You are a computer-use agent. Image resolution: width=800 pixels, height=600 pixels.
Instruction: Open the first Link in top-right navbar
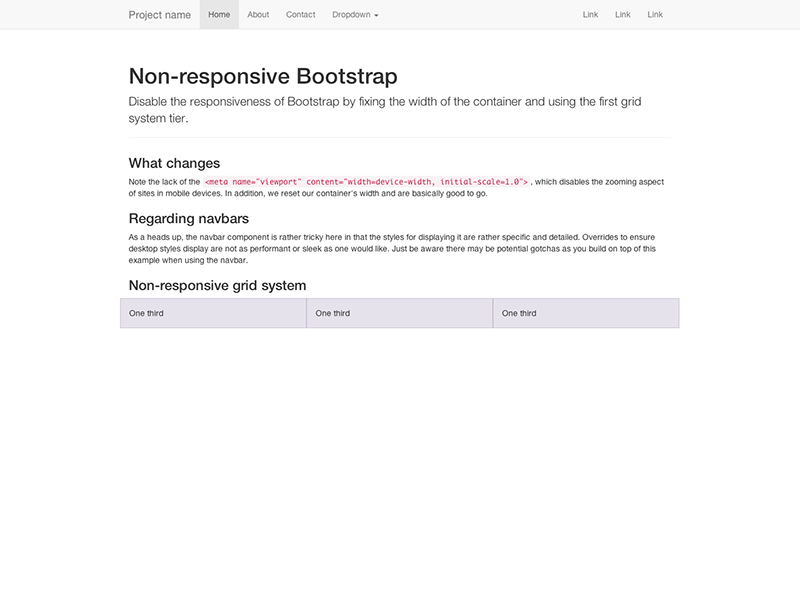589,15
